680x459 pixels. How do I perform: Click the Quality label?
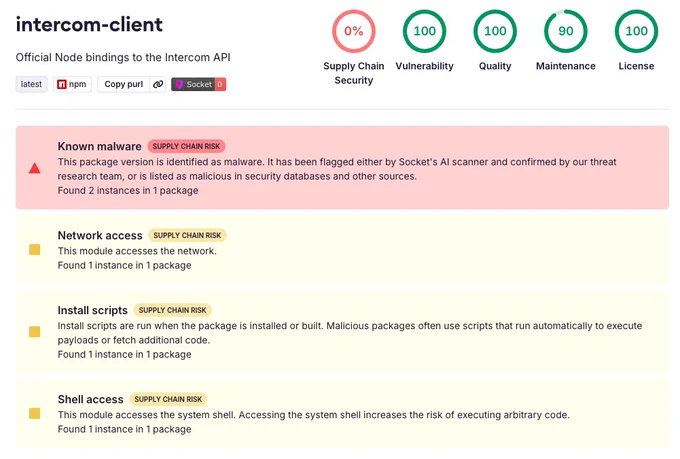click(x=495, y=66)
